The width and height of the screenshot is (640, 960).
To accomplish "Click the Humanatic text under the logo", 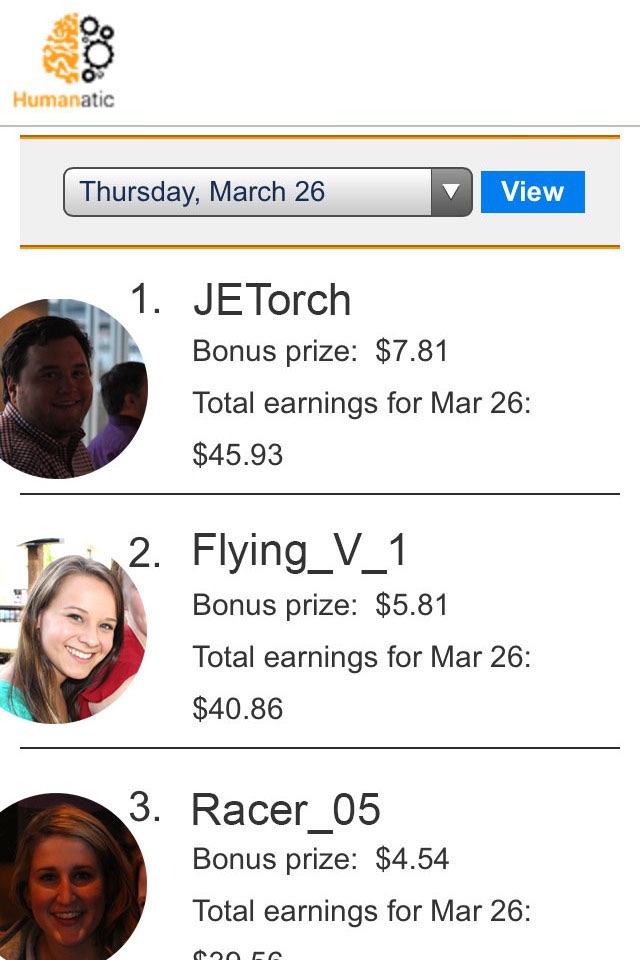I will [64, 99].
